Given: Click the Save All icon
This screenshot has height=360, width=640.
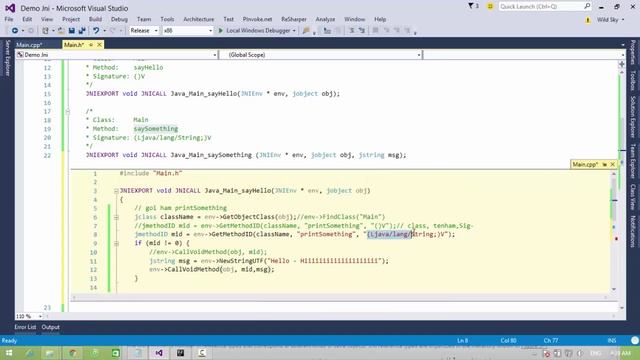Looking at the screenshot, I should (x=82, y=31).
